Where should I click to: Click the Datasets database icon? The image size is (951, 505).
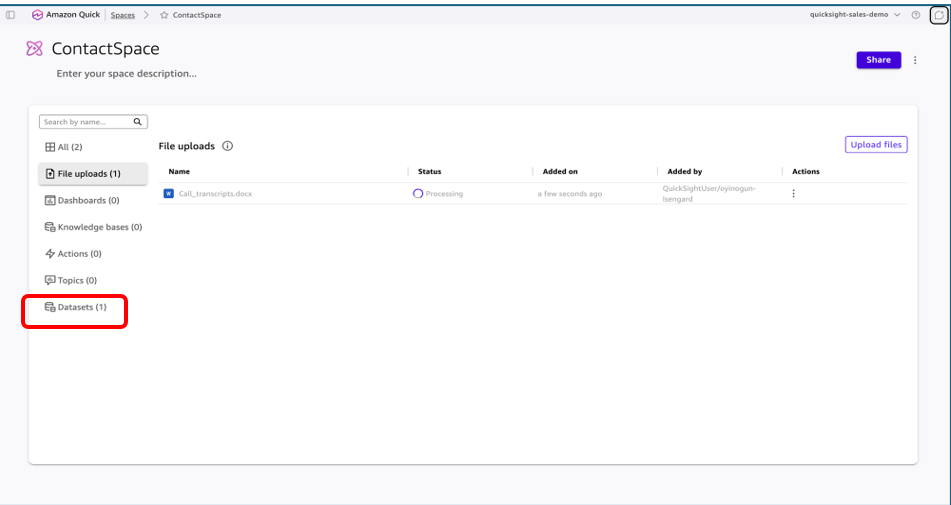click(x=50, y=307)
